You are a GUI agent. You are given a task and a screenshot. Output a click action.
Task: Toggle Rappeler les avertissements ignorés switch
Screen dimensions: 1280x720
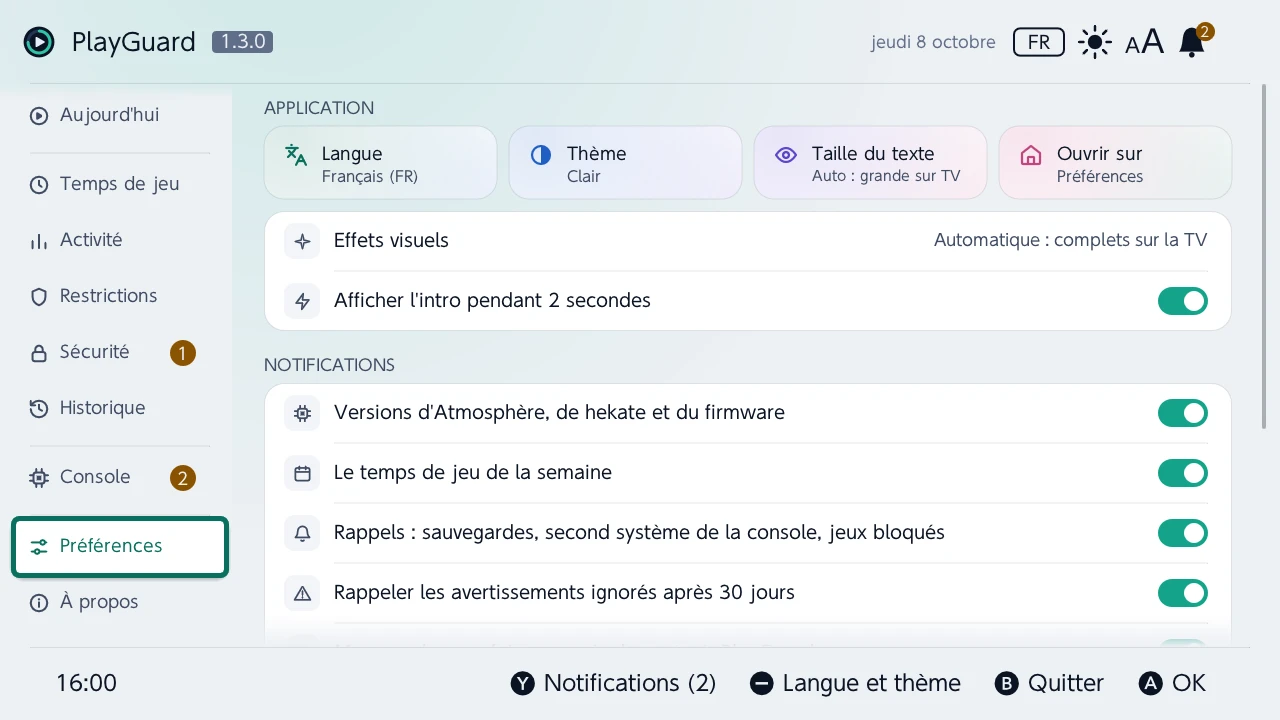pyautogui.click(x=1183, y=593)
